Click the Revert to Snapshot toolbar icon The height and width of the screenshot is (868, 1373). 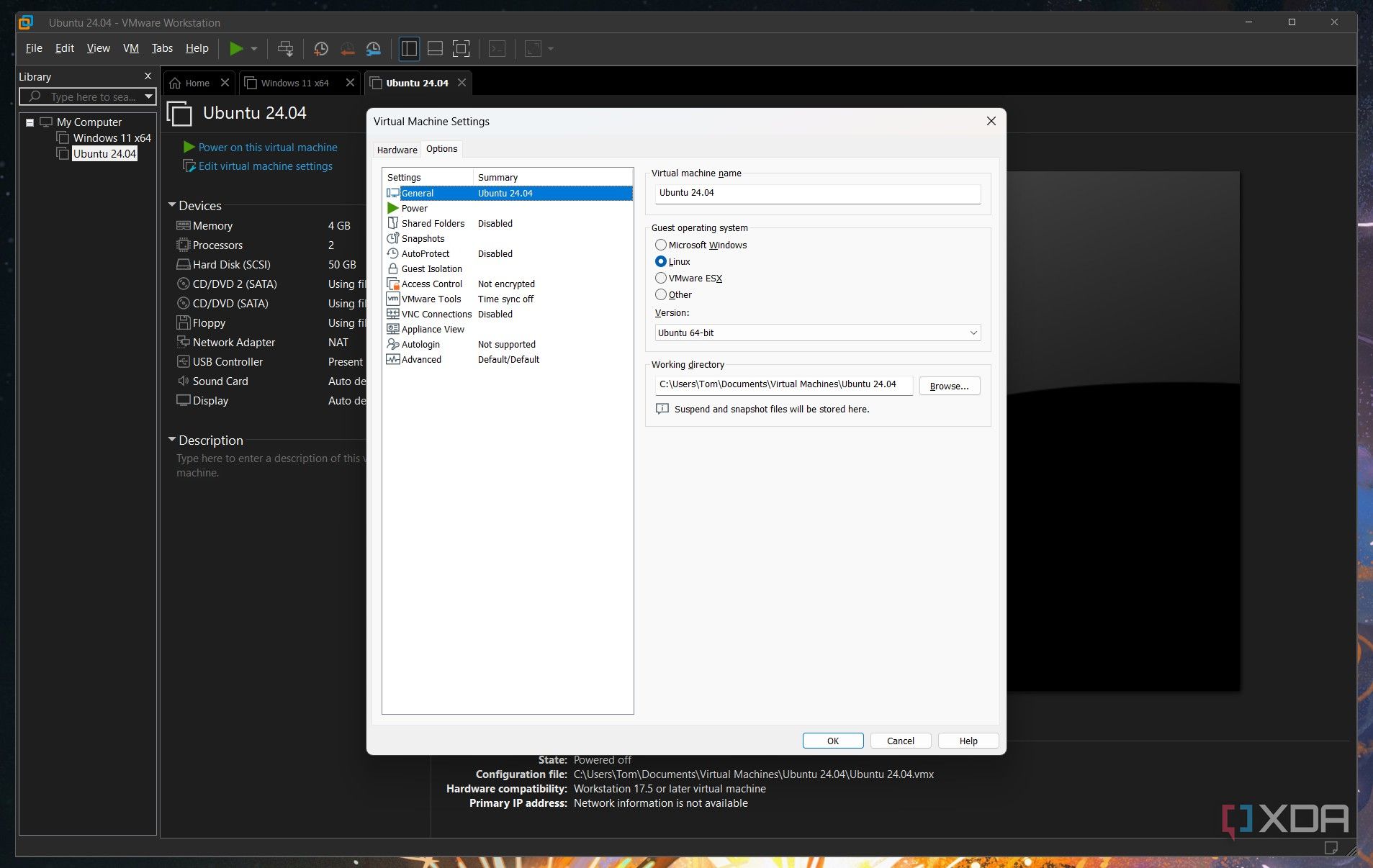click(x=347, y=49)
